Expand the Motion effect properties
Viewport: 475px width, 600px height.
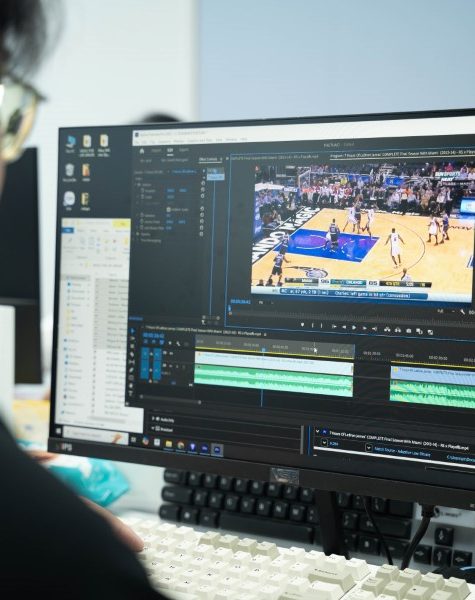[x=135, y=185]
